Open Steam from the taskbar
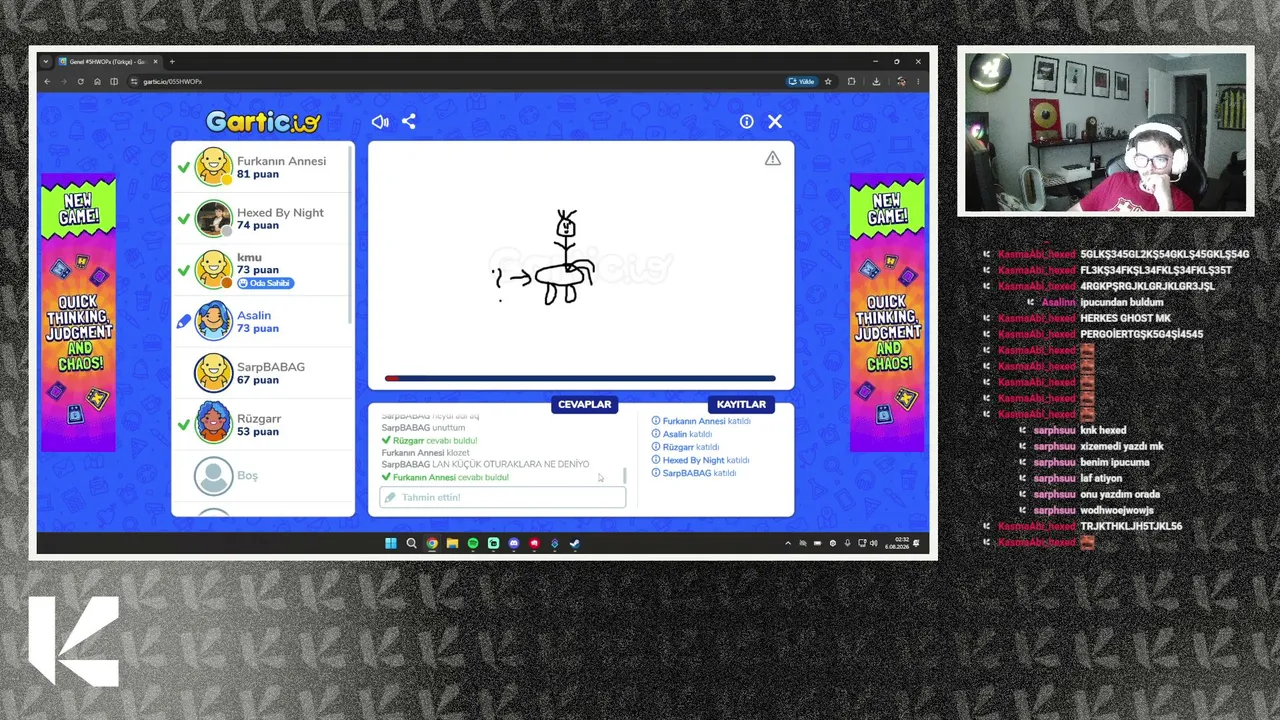The height and width of the screenshot is (720, 1280). point(575,543)
